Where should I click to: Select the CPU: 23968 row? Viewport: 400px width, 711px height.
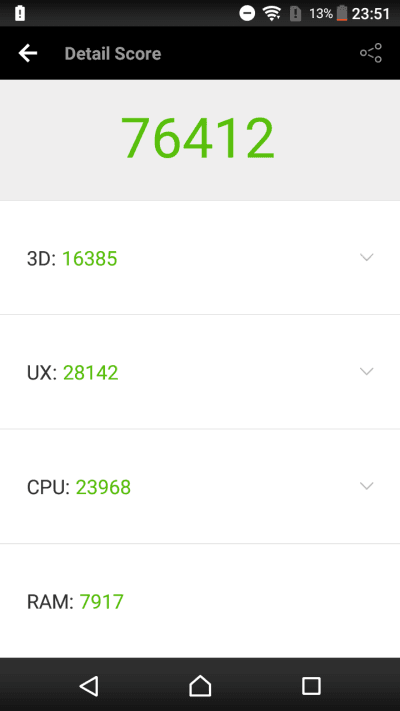click(200, 487)
